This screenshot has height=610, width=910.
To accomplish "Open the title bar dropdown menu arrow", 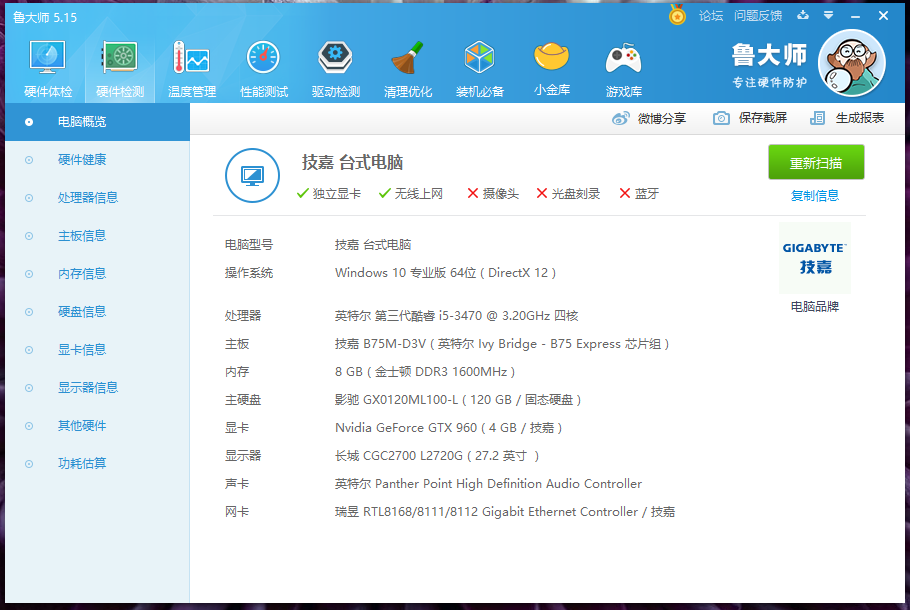I will (829, 16).
